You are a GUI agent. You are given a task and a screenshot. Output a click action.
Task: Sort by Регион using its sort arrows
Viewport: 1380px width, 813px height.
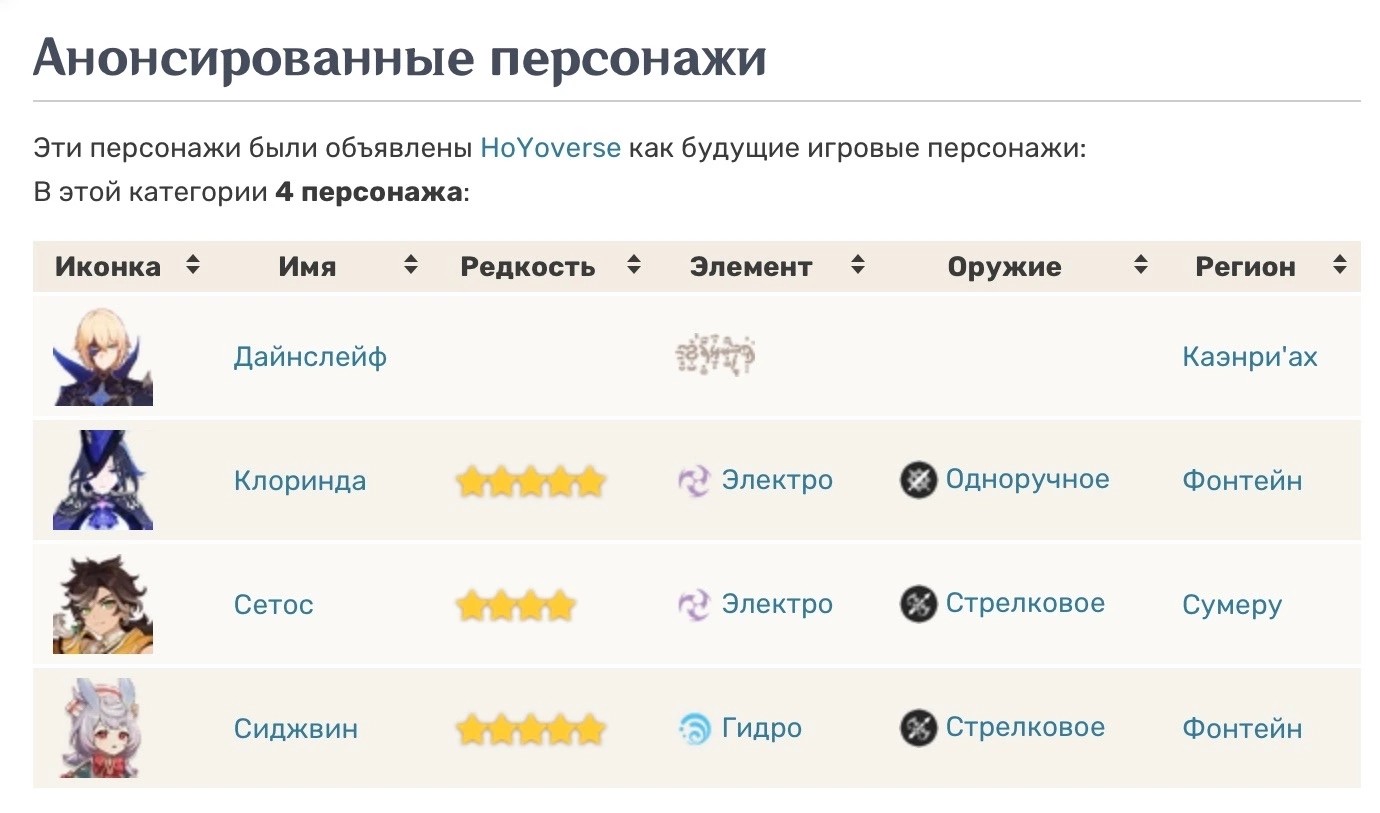click(x=1340, y=266)
